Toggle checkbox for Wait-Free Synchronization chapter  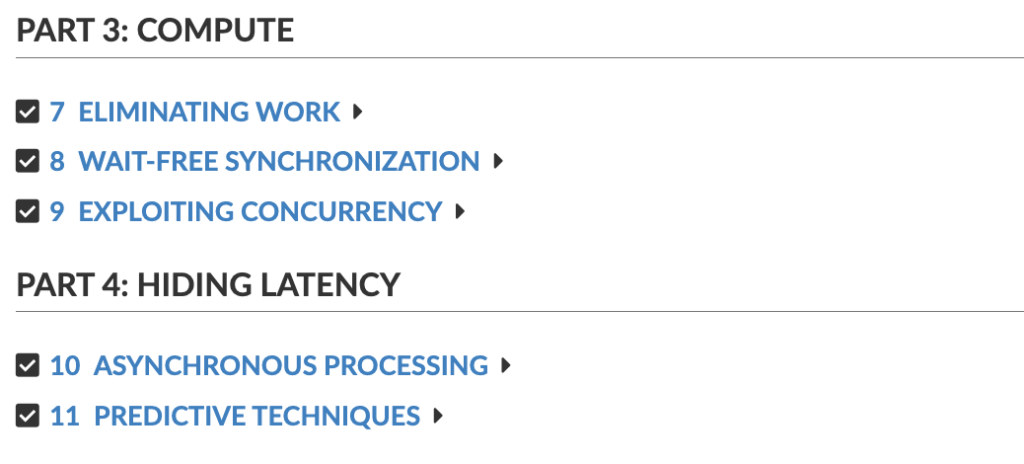pyautogui.click(x=28, y=161)
